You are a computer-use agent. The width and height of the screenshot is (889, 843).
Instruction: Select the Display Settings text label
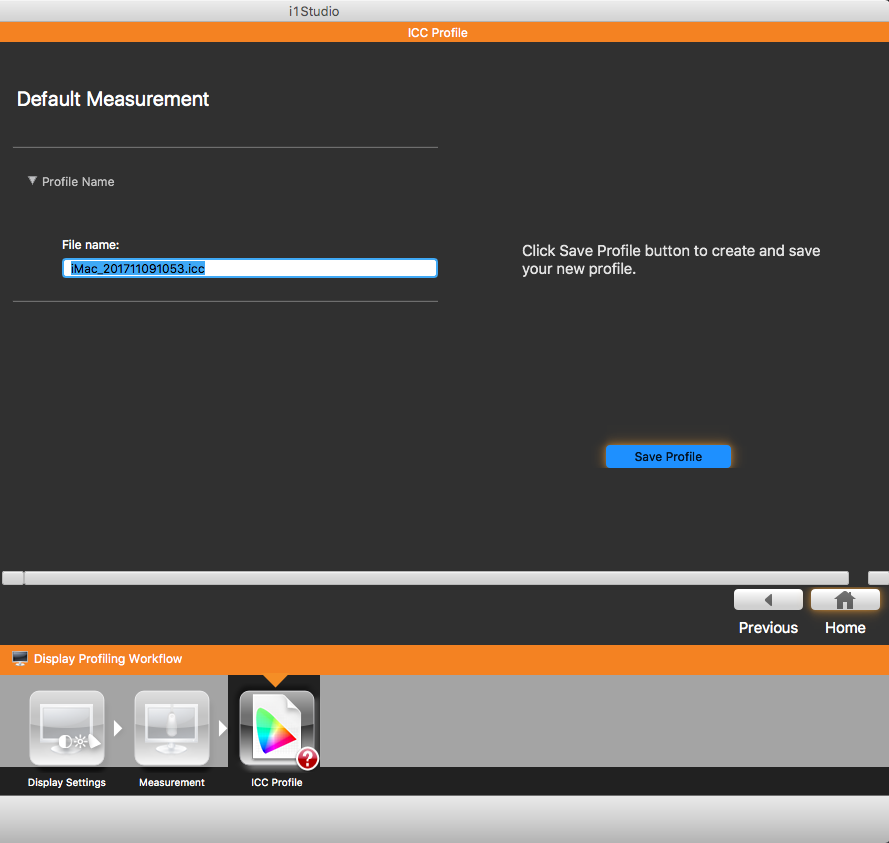tap(67, 782)
